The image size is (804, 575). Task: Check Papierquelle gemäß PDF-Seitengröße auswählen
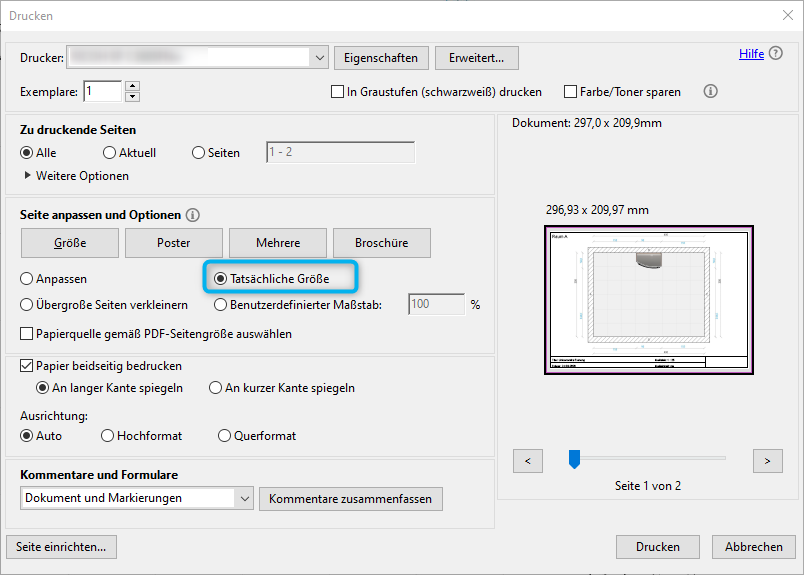point(26,334)
